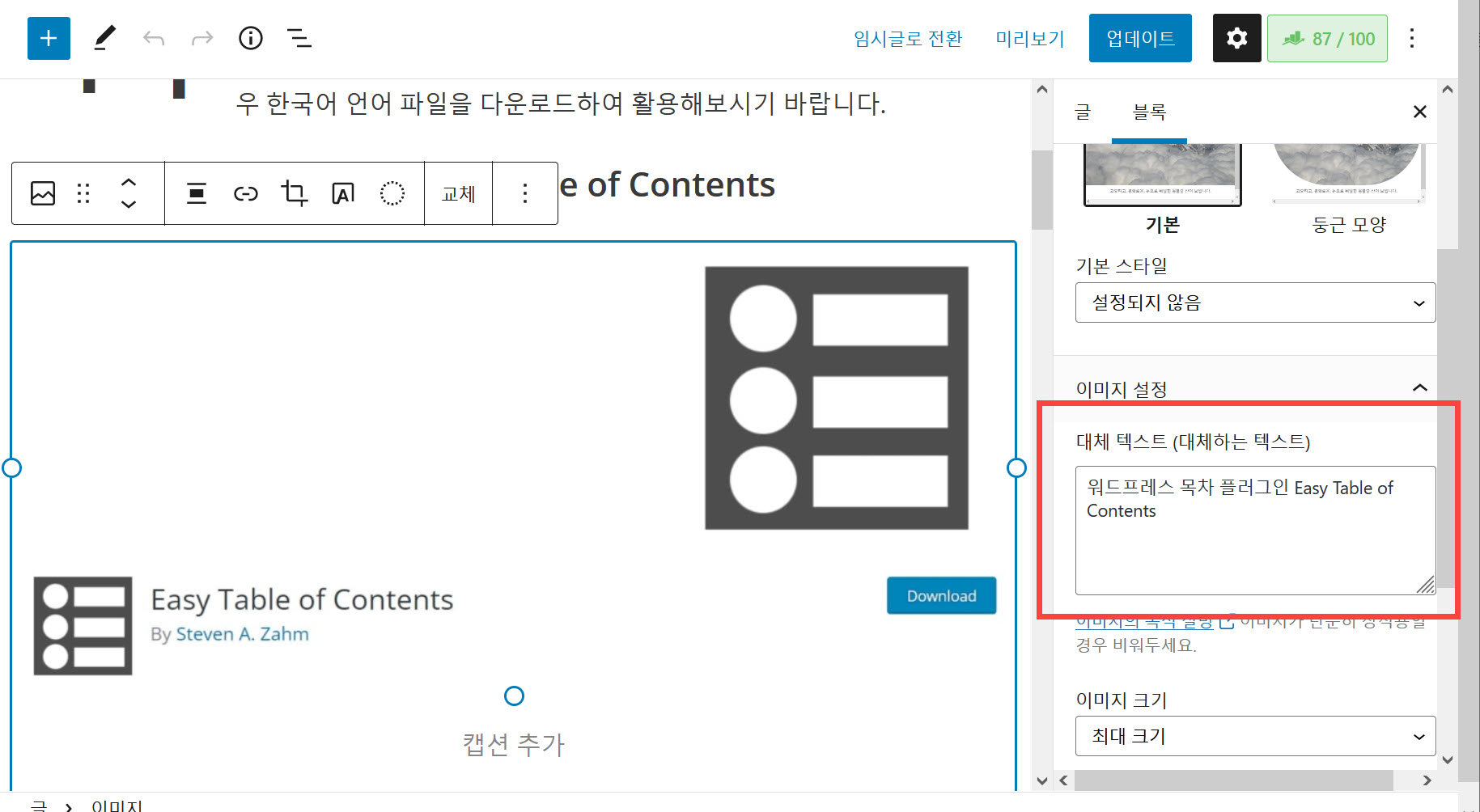
Task: Click the image block type icon
Action: coord(43,193)
